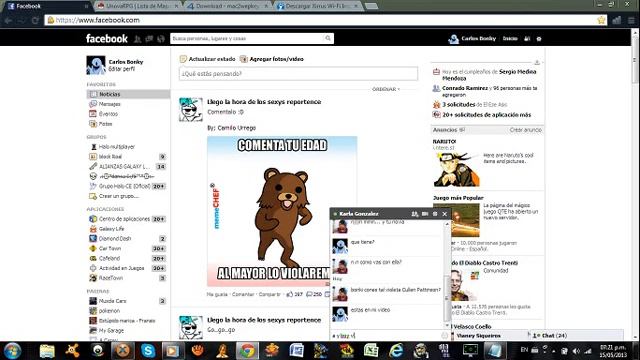Open pokemon page in sidebar

click(109, 311)
